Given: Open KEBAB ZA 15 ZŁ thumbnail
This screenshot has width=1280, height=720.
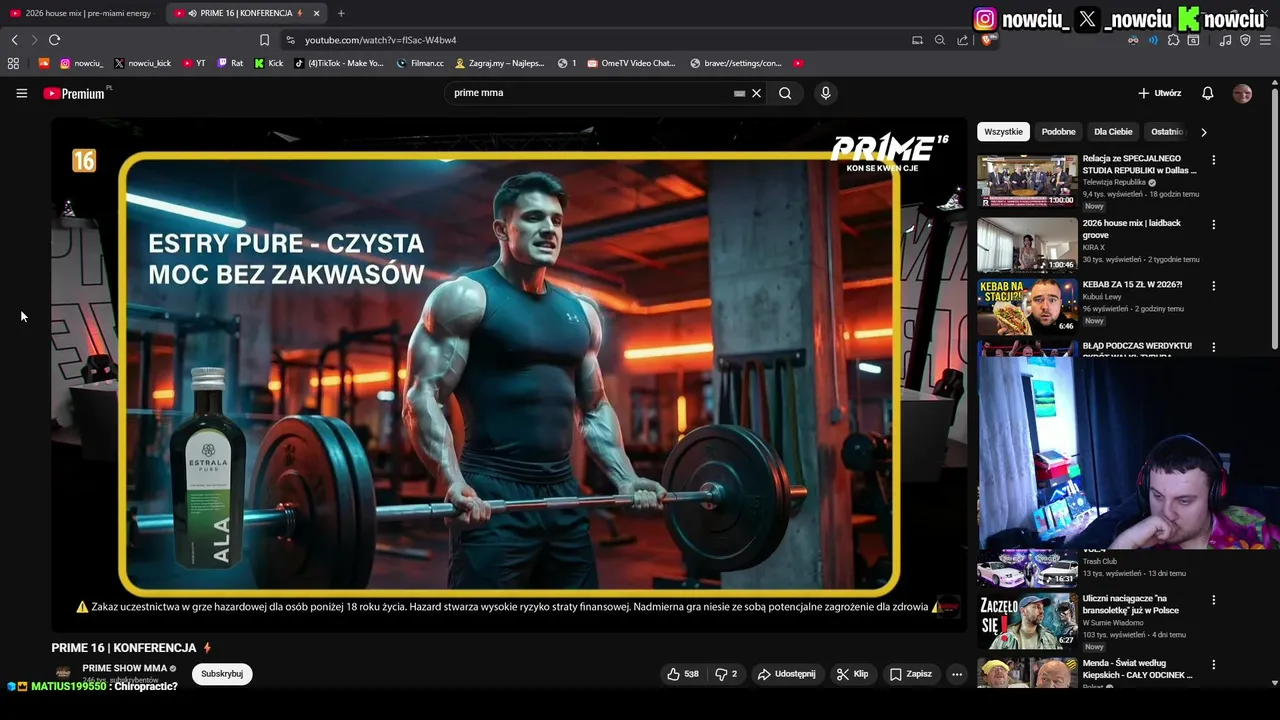Looking at the screenshot, I should click(1027, 306).
